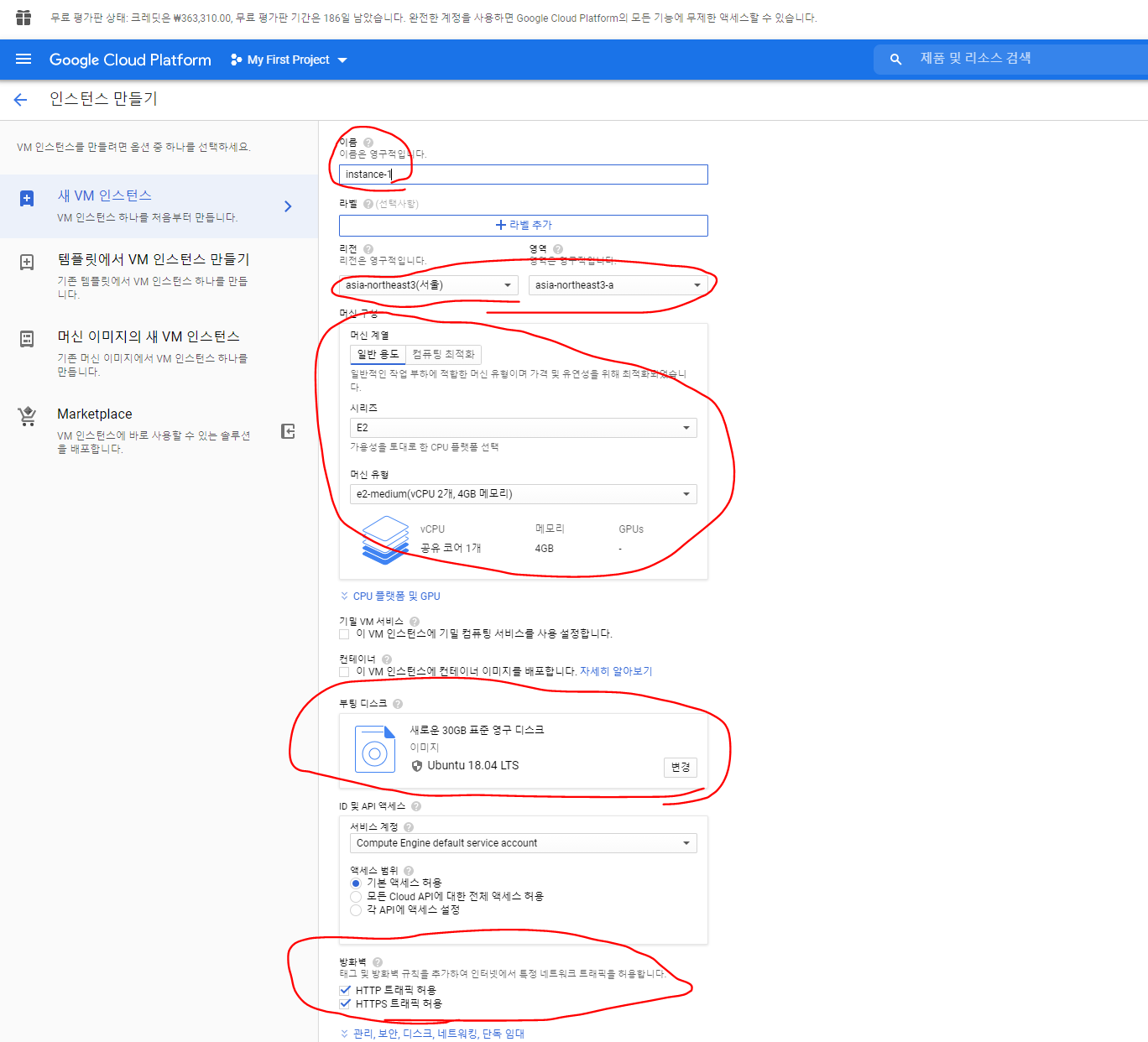Viewport: 1148px width, 1042px height.
Task: Open help icon next to ID 및 API 액세스
Action: (x=416, y=806)
